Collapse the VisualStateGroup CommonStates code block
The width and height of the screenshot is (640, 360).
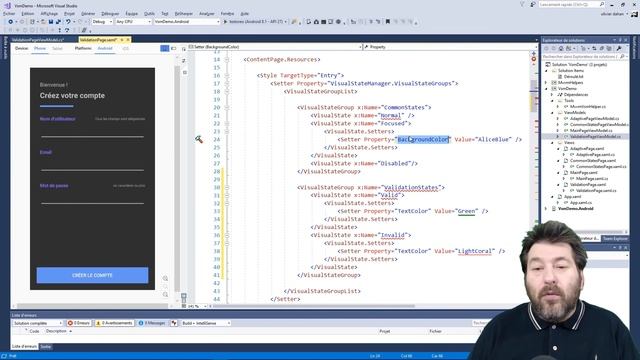pos(227,107)
